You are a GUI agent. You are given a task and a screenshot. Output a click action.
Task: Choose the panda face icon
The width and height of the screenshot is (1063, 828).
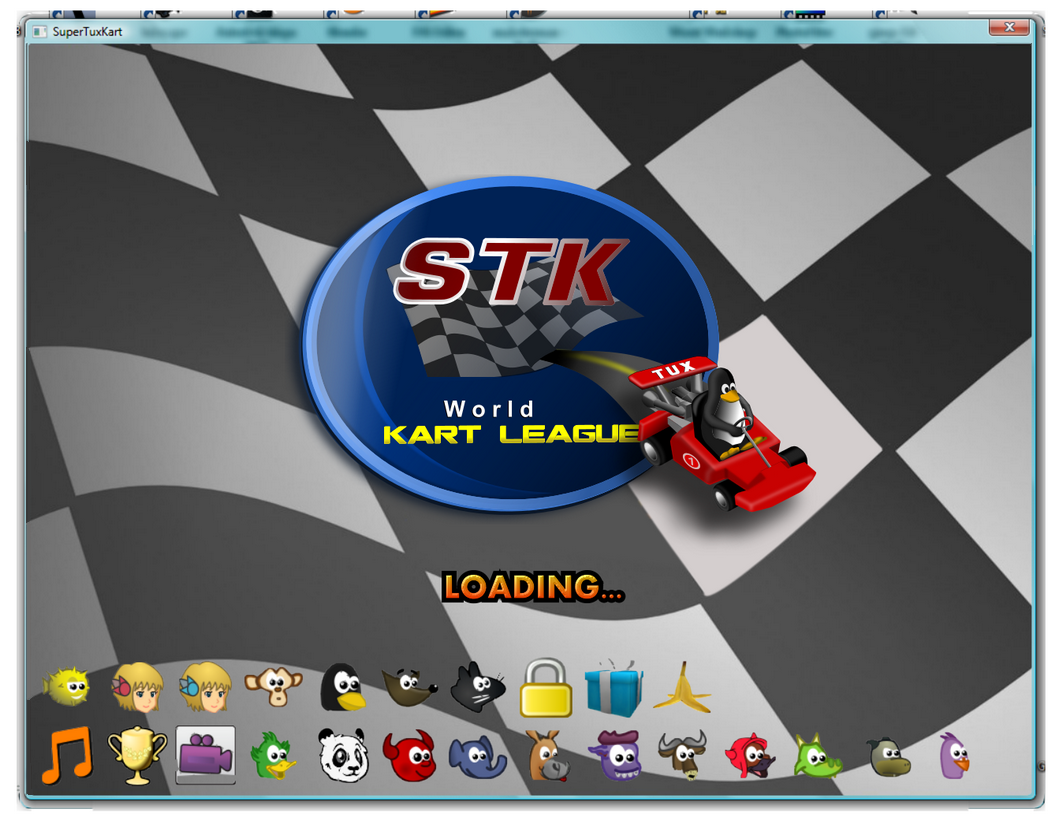343,755
